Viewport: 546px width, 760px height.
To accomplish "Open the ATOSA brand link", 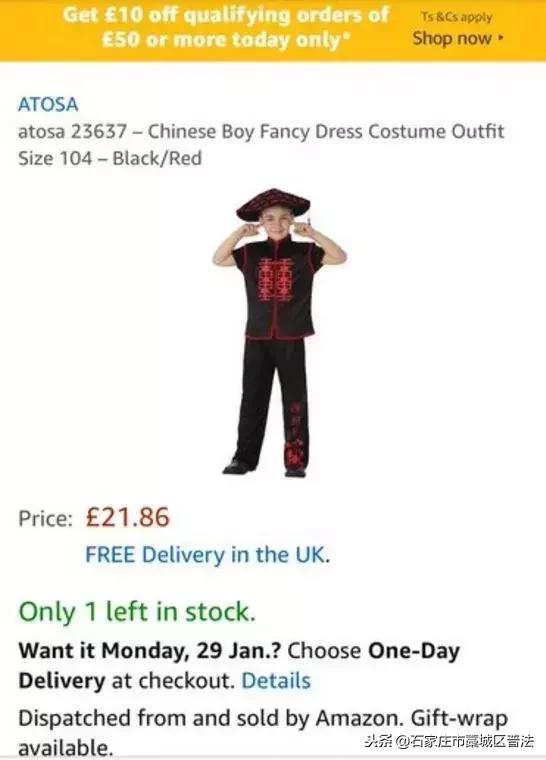I will pyautogui.click(x=48, y=104).
